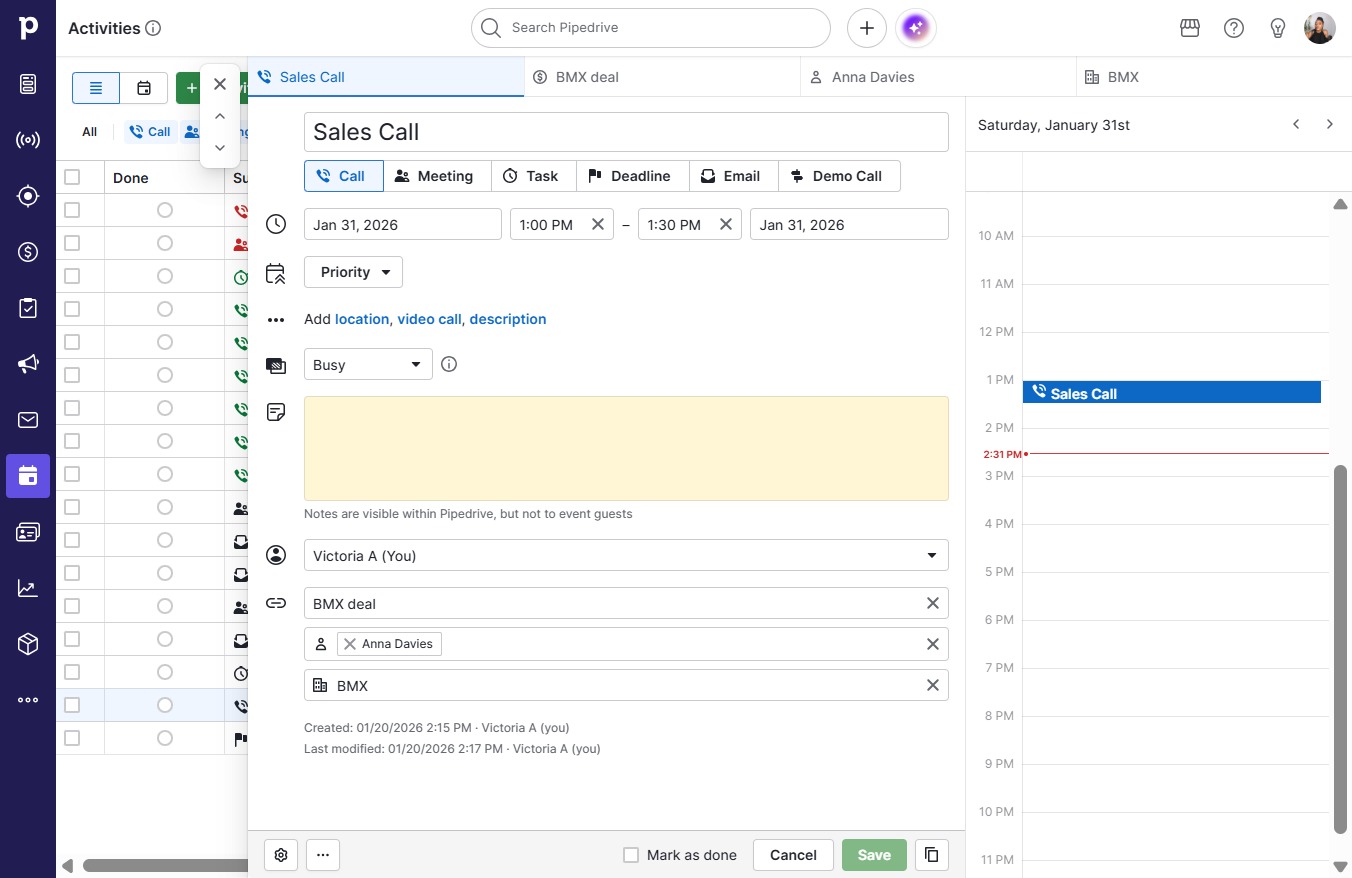Click the description link
Image resolution: width=1352 pixels, height=878 pixels.
508,319
